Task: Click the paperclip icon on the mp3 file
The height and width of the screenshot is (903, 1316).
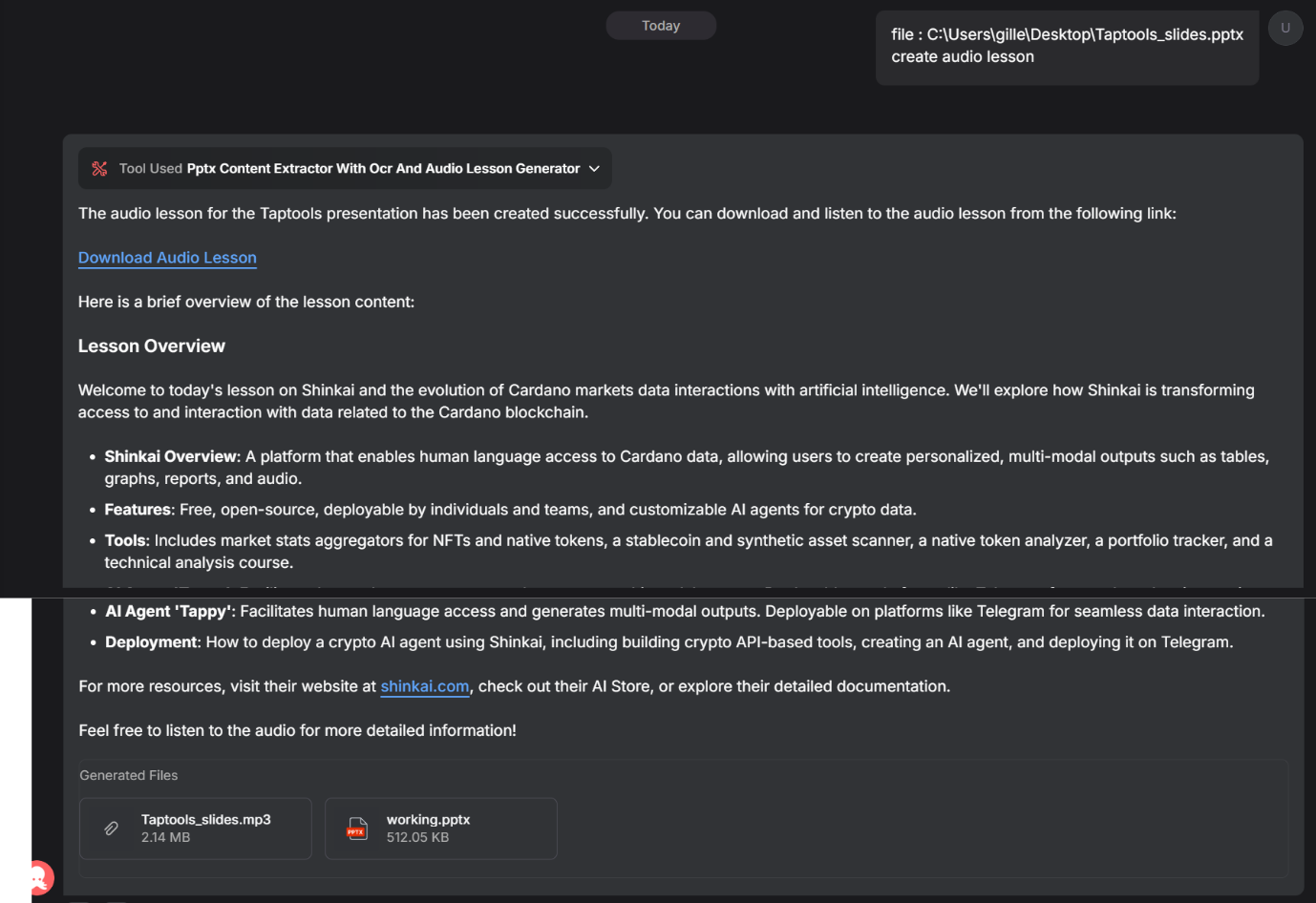Action: [x=112, y=829]
